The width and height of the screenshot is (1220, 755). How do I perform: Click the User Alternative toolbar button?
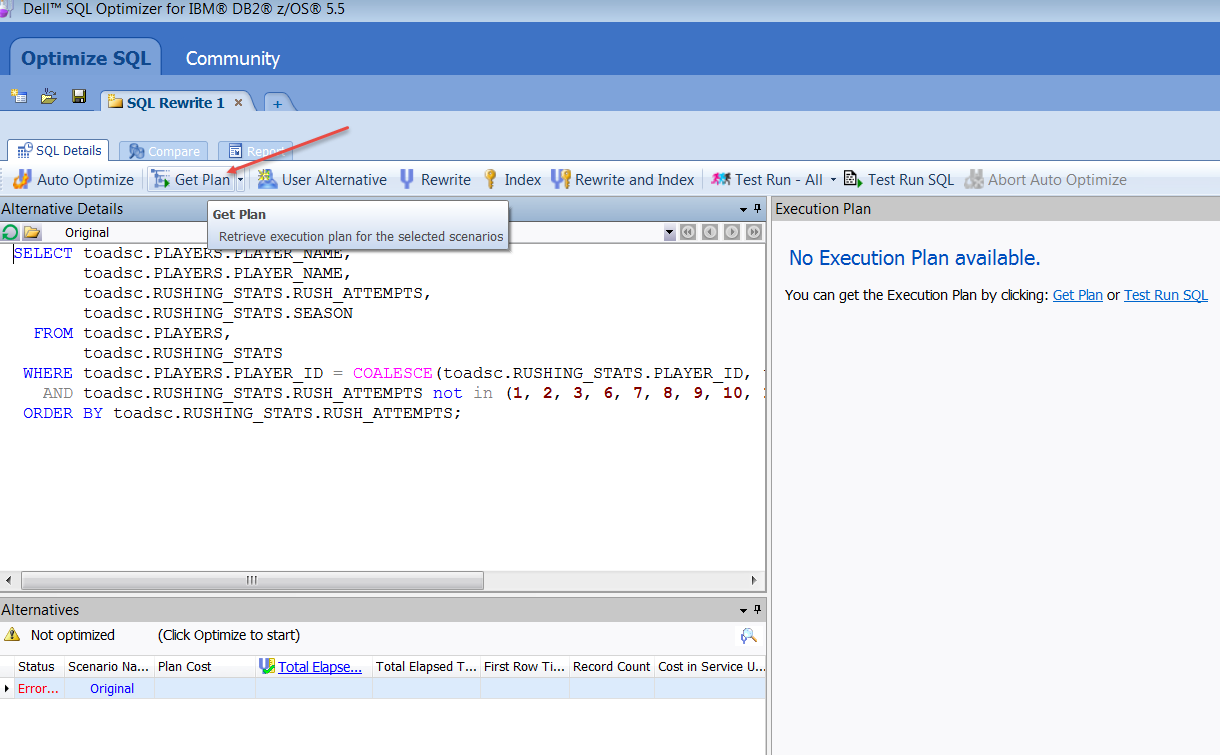click(322, 180)
